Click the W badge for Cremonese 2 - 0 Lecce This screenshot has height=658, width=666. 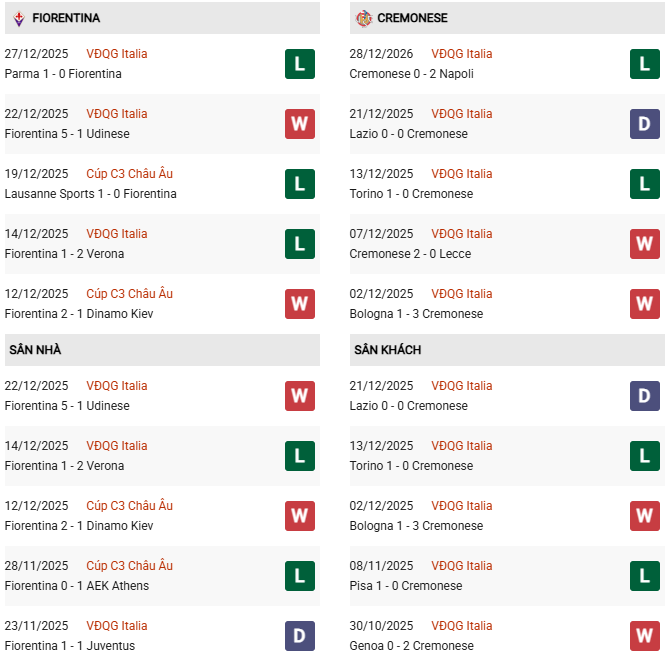644,244
